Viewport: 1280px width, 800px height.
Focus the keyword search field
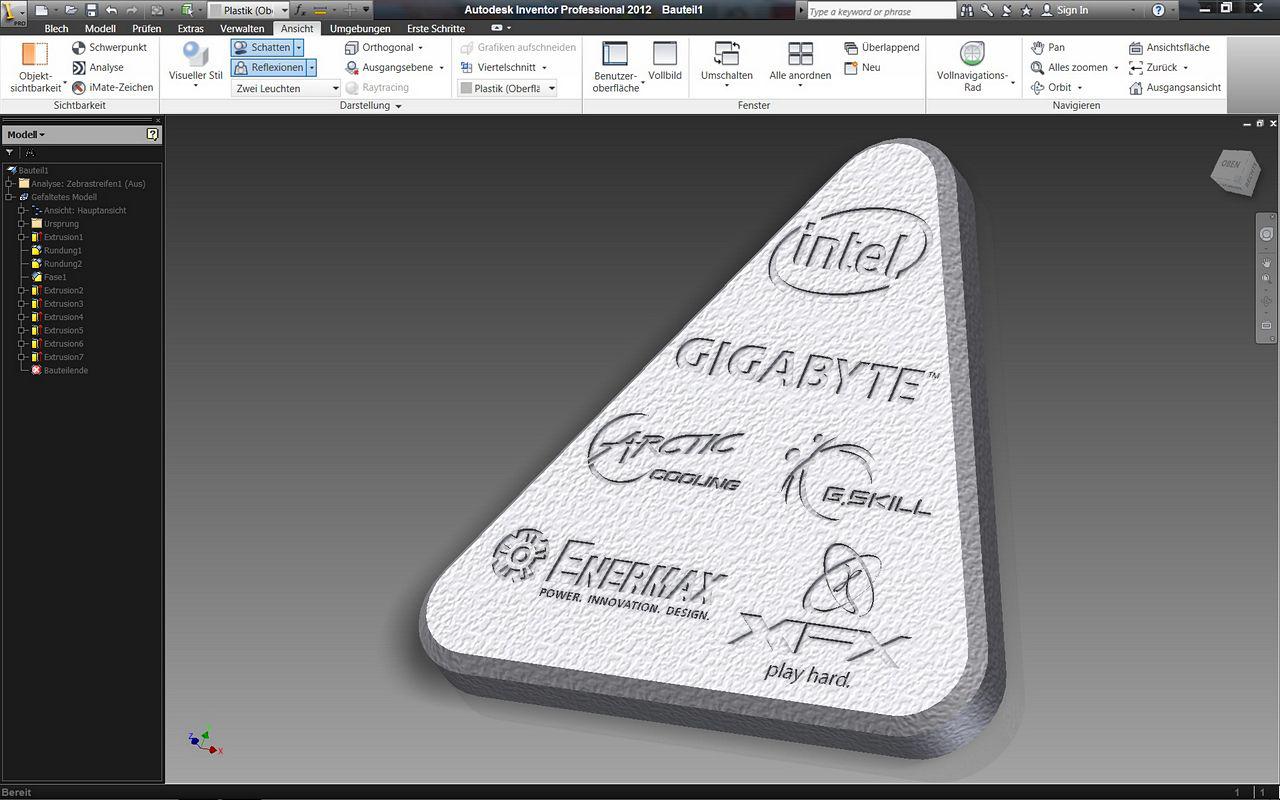880,11
